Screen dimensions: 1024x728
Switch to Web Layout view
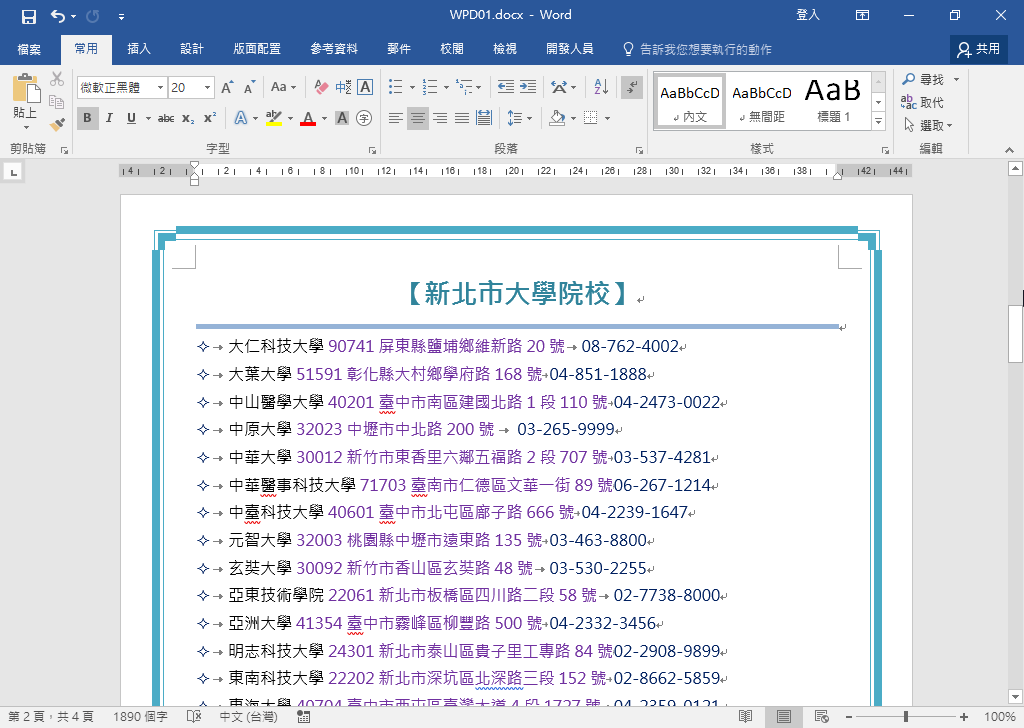click(x=822, y=717)
